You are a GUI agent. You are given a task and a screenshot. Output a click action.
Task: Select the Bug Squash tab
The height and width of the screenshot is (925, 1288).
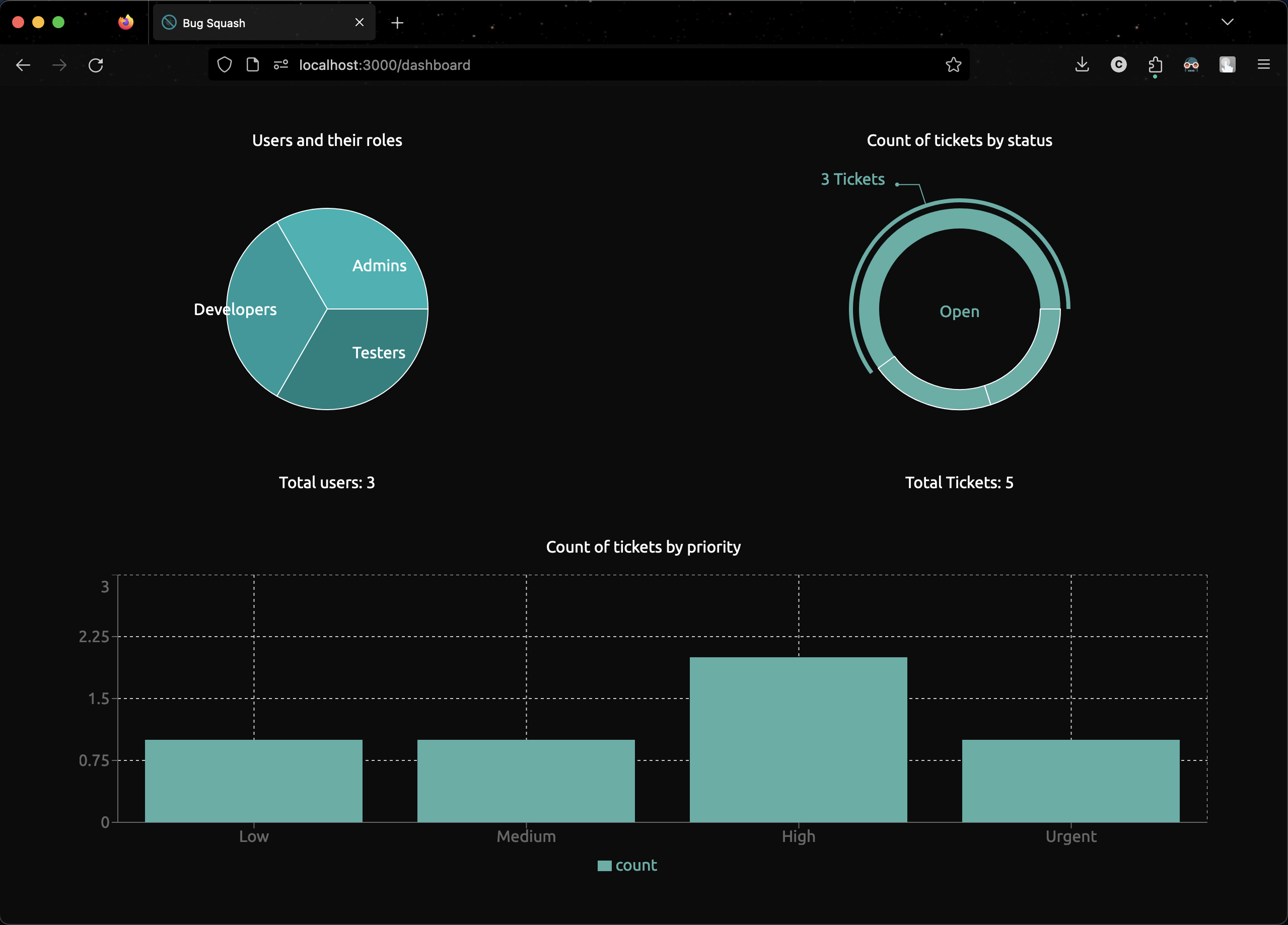click(264, 23)
